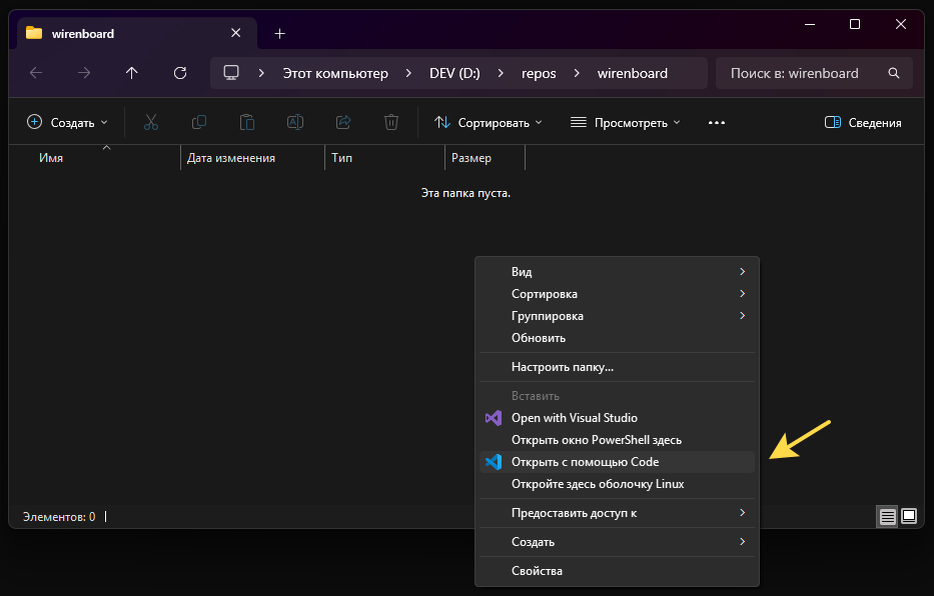The height and width of the screenshot is (596, 934).
Task: Click Этот компьютер breadcrumb
Action: point(335,73)
